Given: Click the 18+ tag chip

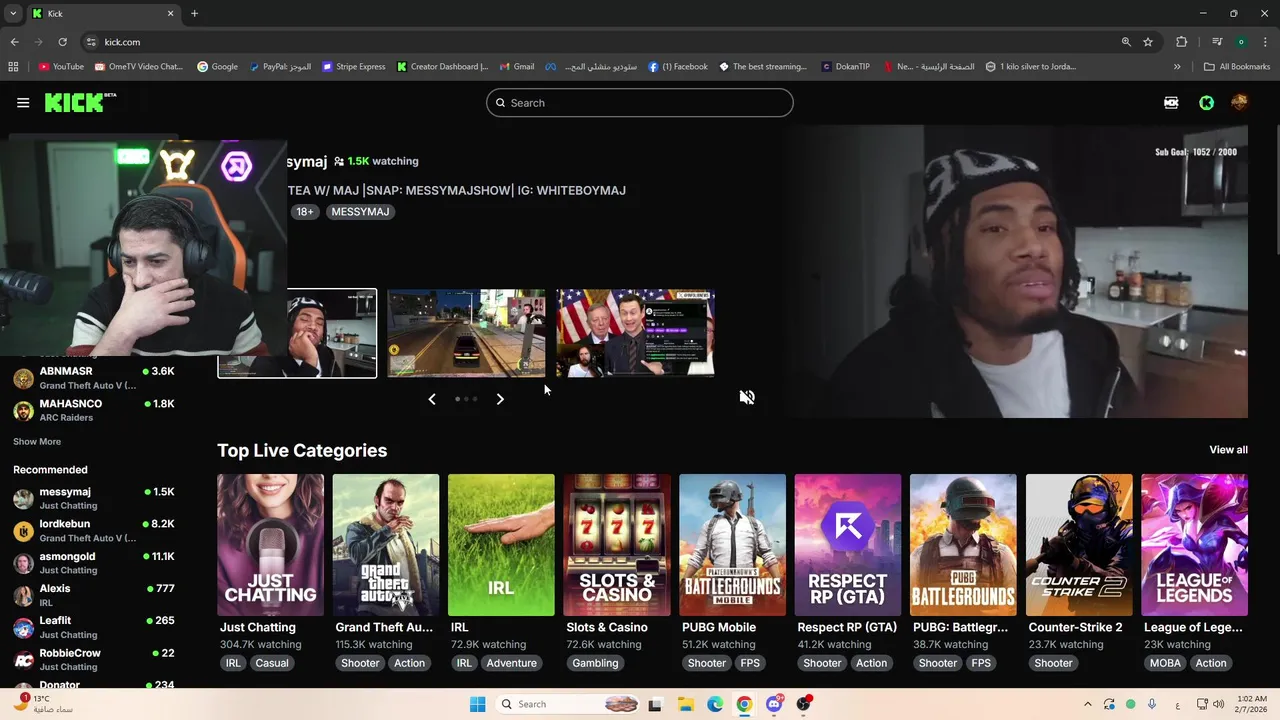Looking at the screenshot, I should click(x=304, y=212).
